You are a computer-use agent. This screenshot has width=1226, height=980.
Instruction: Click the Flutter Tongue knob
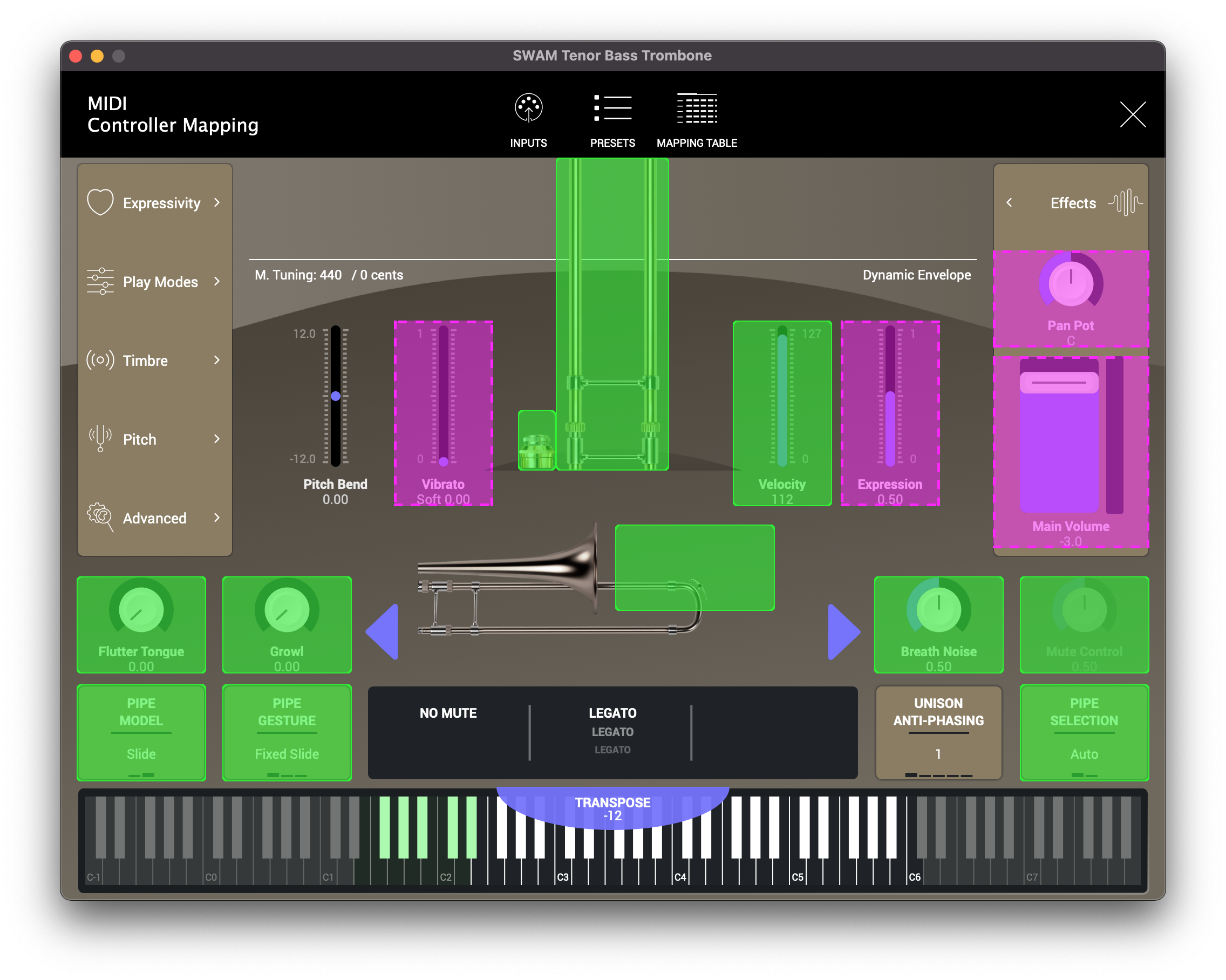pyautogui.click(x=141, y=609)
